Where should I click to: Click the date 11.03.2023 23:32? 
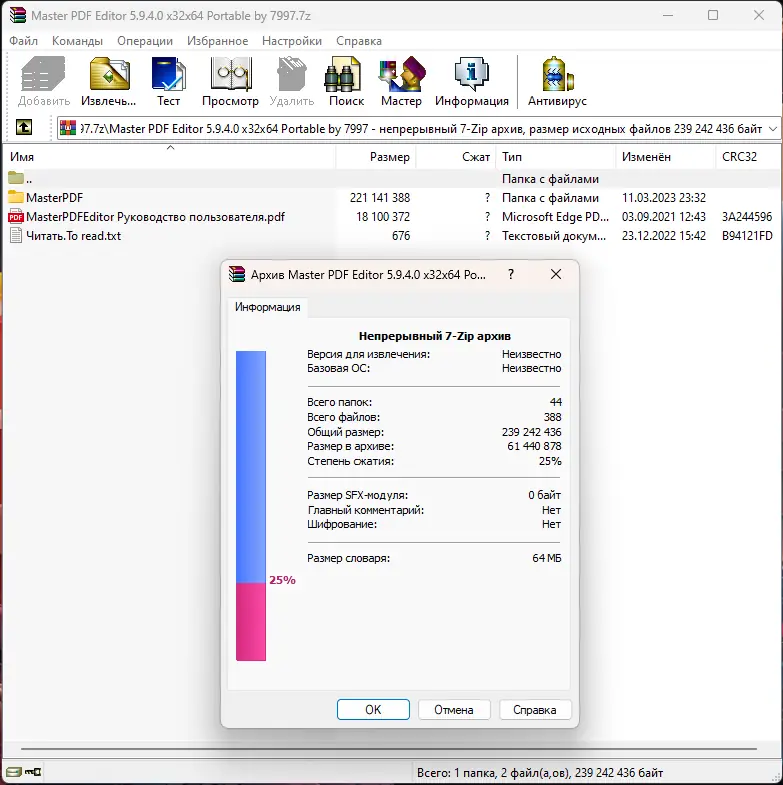(x=663, y=198)
